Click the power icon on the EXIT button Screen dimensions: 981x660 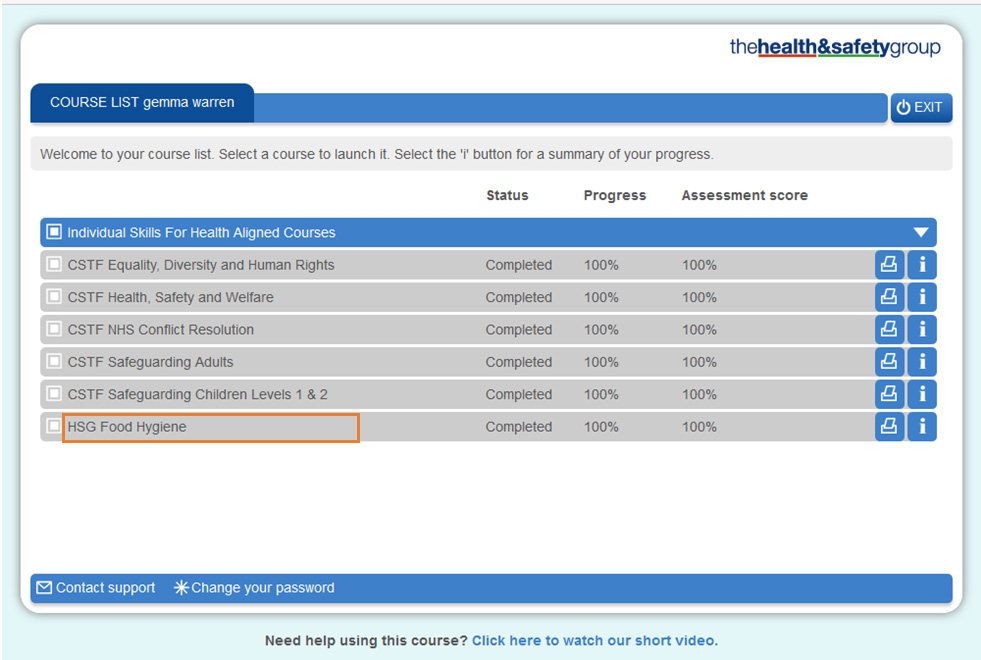click(903, 107)
